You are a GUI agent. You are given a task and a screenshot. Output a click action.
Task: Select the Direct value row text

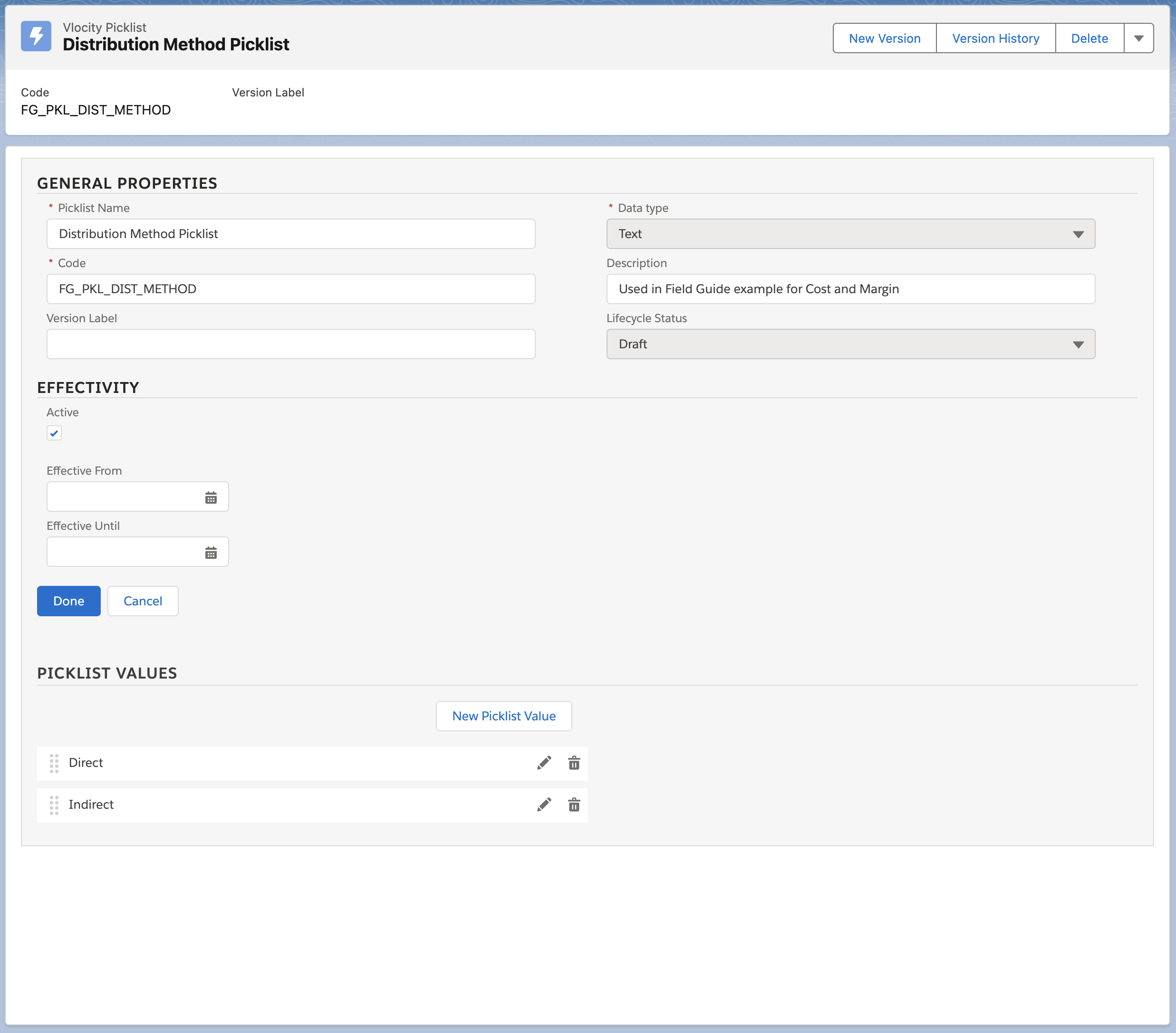(86, 763)
